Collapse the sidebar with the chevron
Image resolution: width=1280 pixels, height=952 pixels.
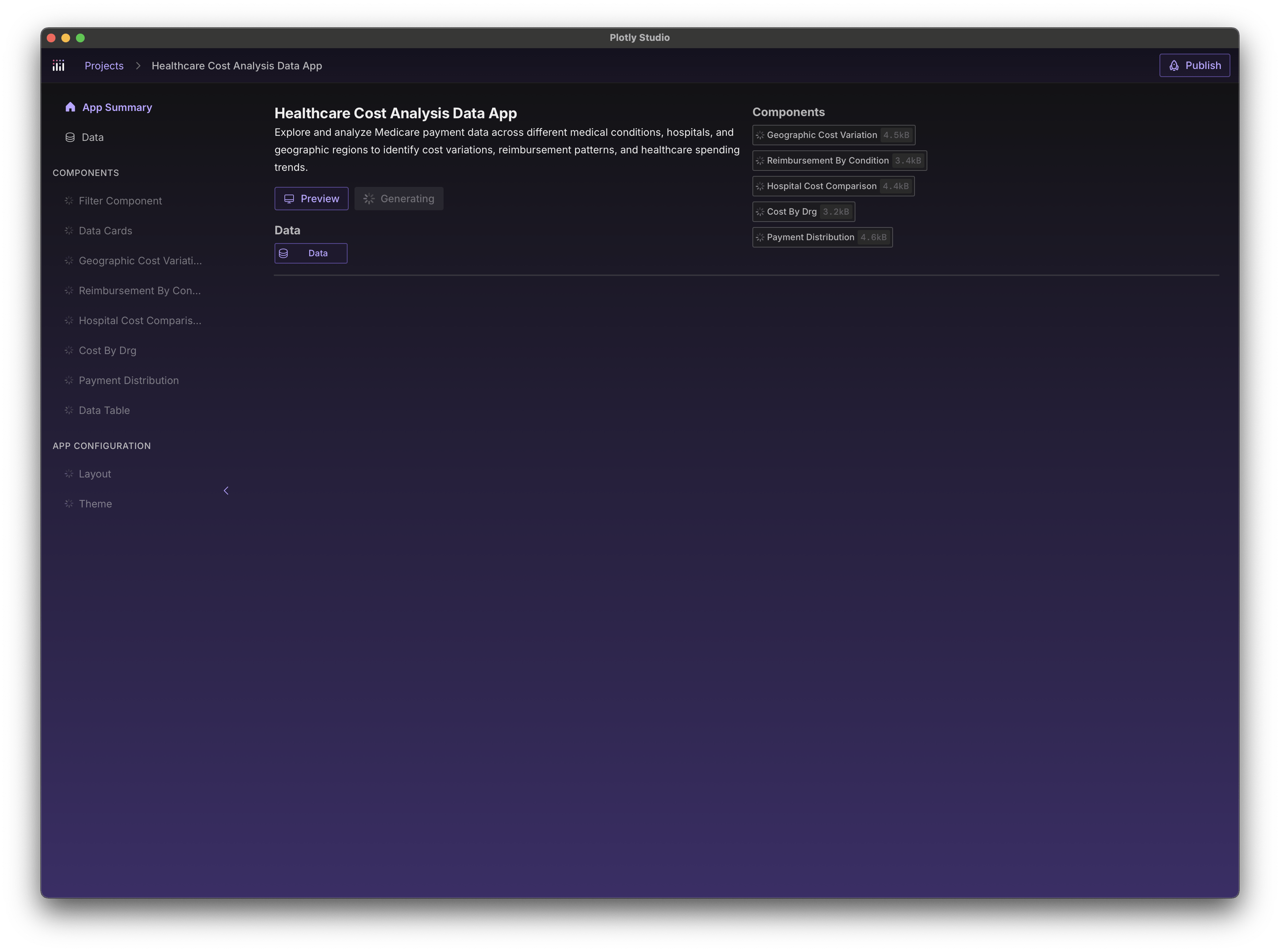coord(226,490)
